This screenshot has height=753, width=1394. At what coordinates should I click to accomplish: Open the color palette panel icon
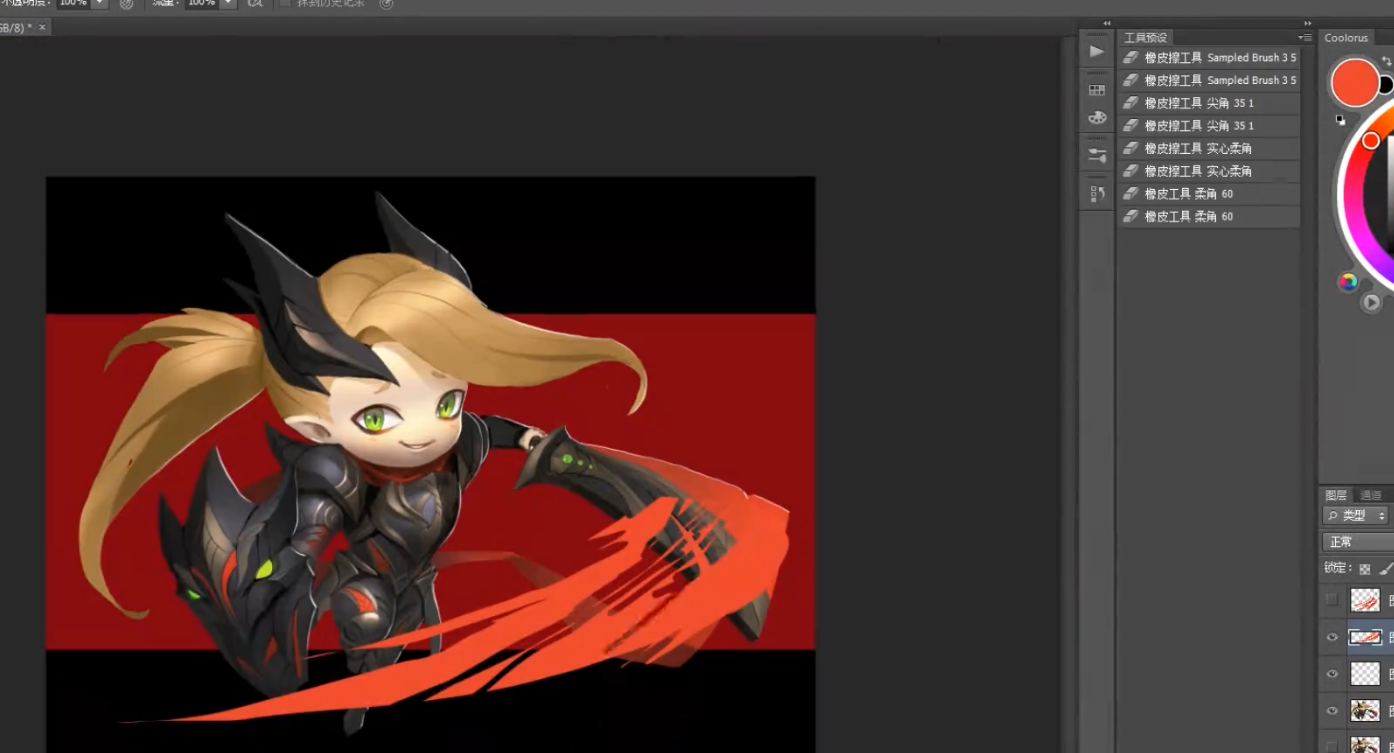(1097, 118)
